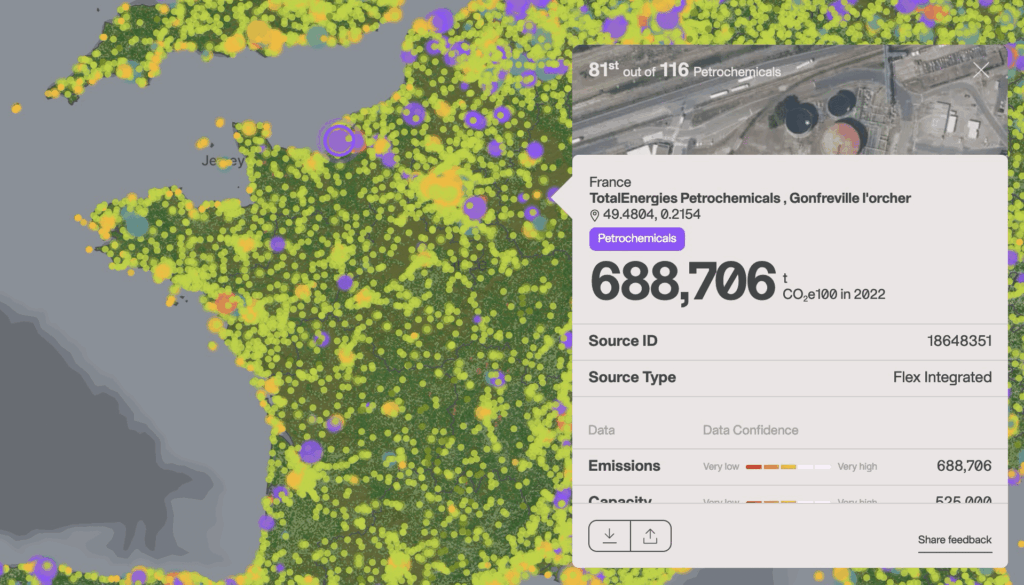
Task: Open the Share feedback link
Action: [955, 540]
